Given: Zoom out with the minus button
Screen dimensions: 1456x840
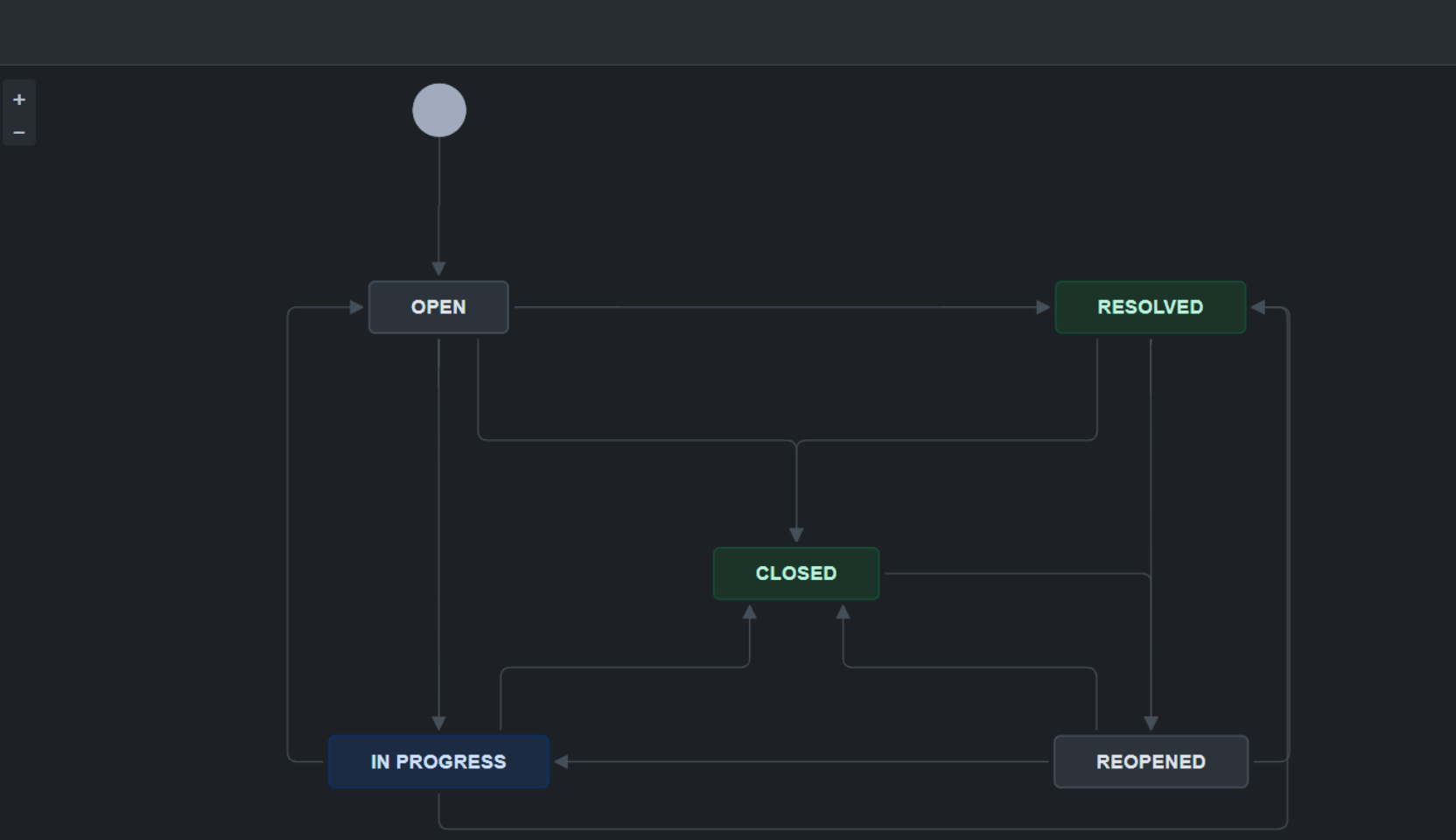Looking at the screenshot, I should coord(19,132).
